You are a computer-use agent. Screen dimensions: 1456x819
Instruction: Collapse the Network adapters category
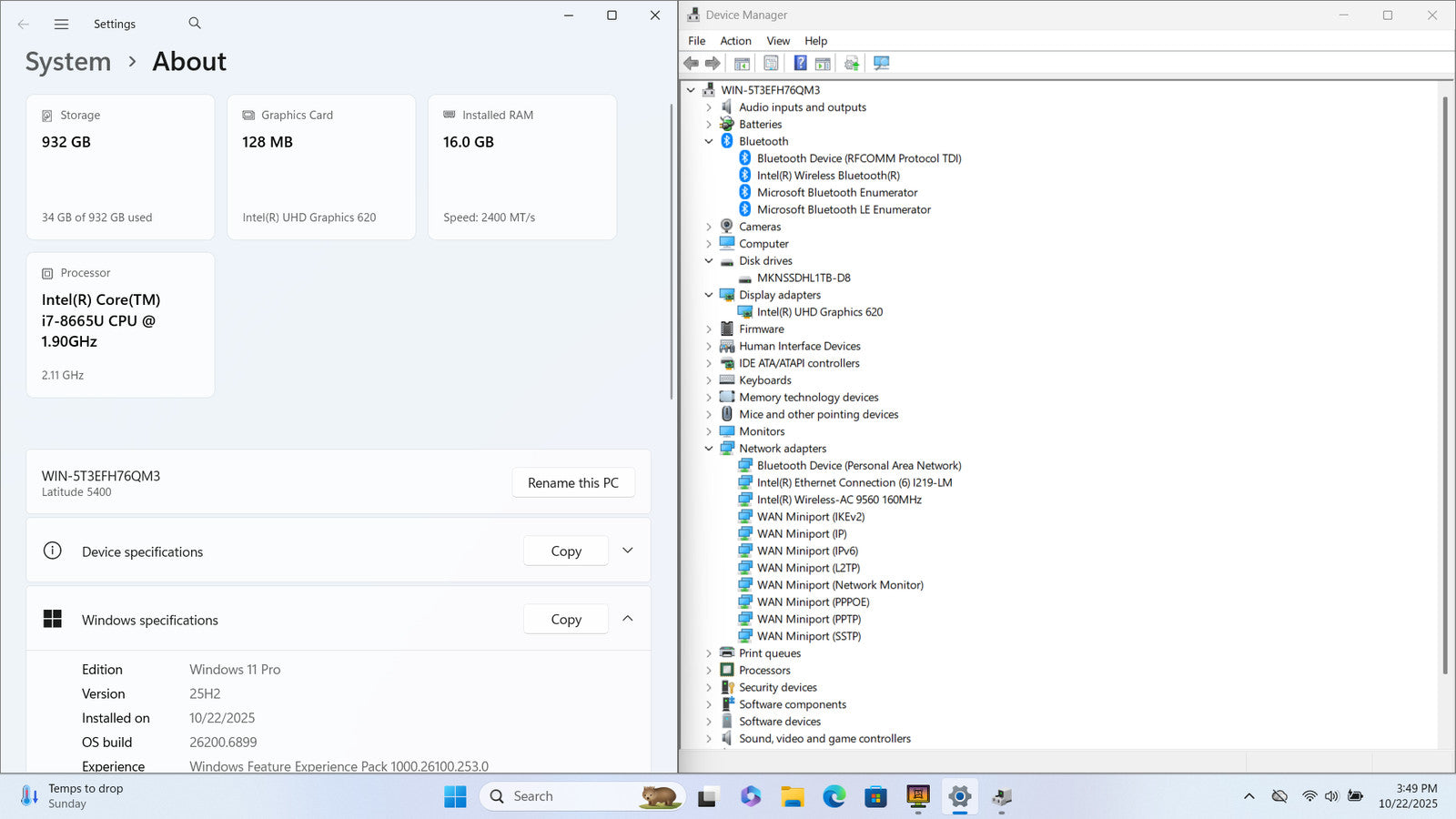709,449
